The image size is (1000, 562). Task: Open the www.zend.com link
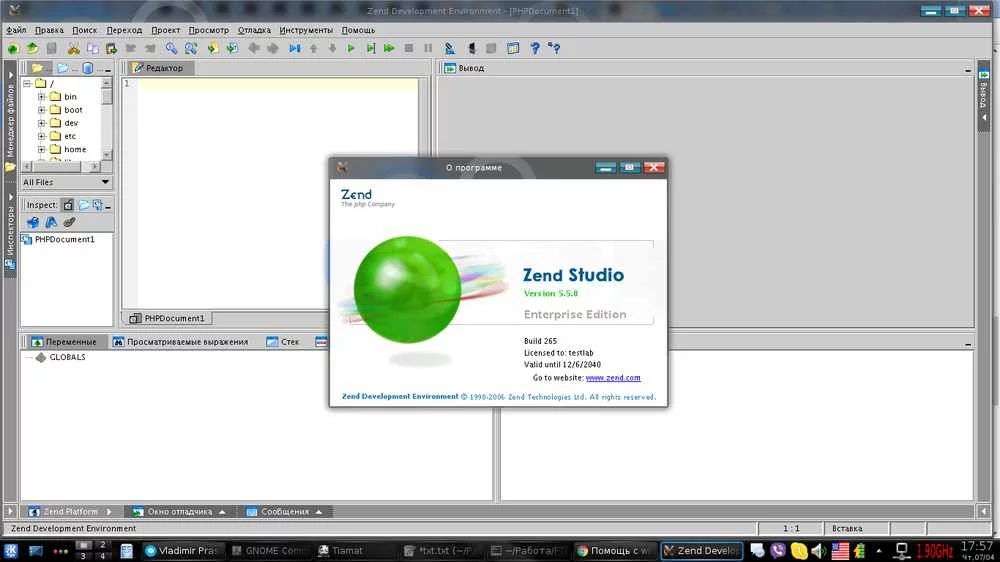613,378
